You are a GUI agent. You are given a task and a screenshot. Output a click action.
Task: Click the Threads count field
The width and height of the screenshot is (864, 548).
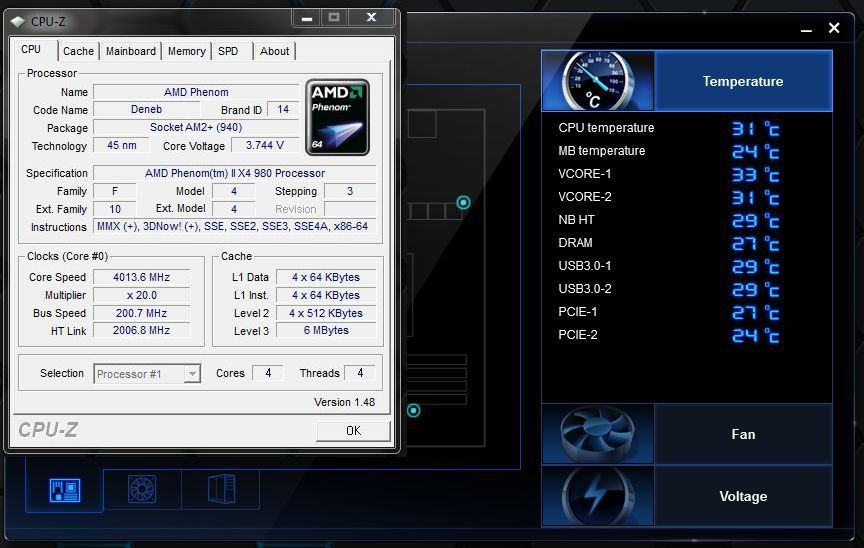pyautogui.click(x=360, y=373)
